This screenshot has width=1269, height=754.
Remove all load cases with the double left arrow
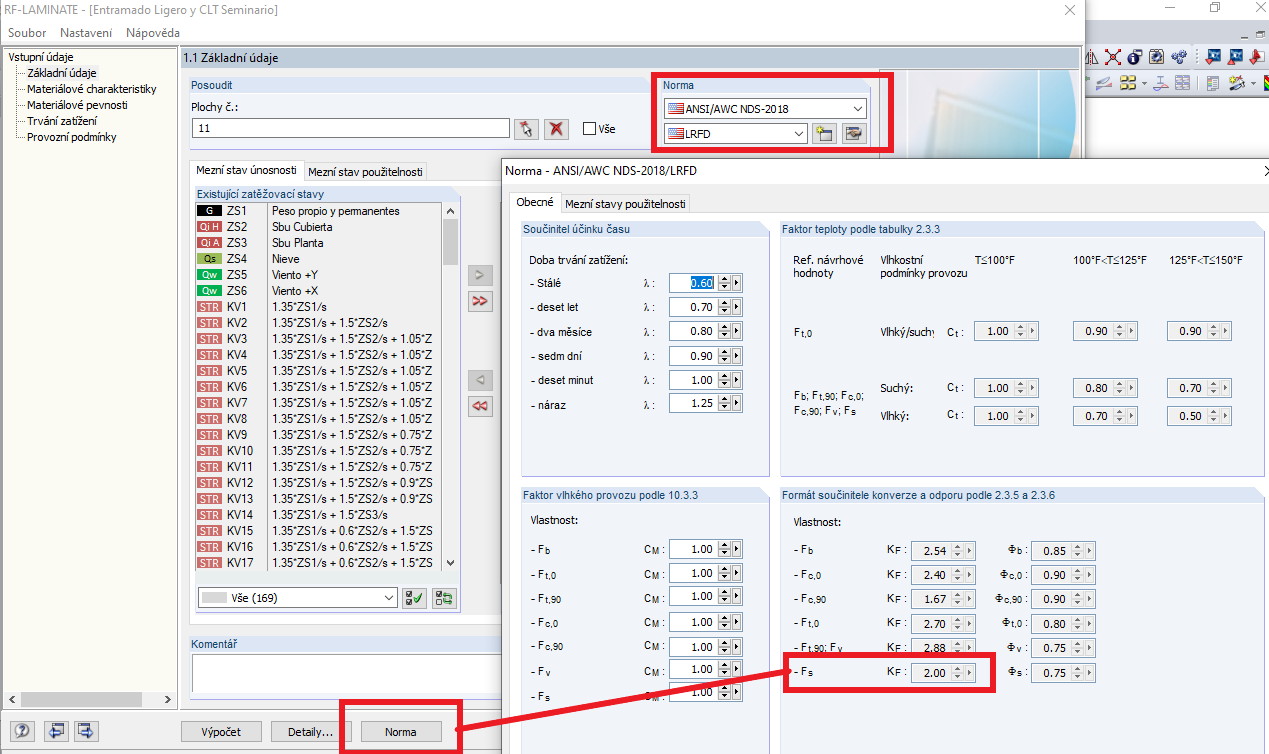(x=481, y=405)
